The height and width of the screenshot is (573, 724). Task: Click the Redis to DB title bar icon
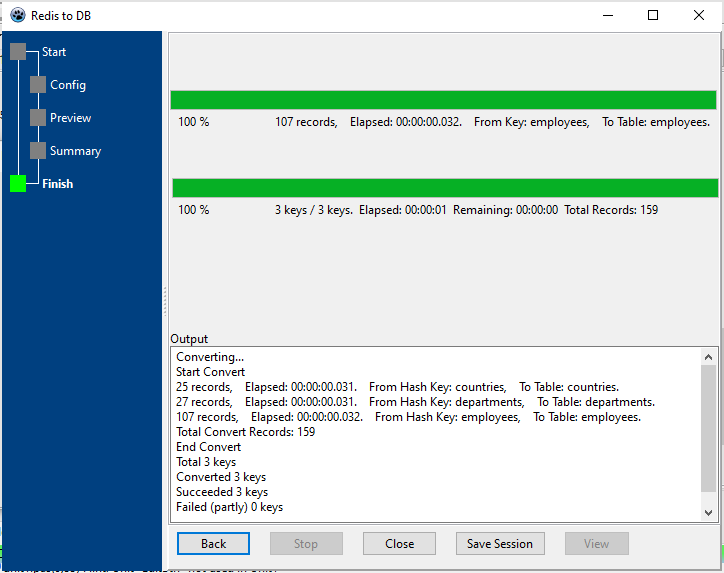tap(17, 15)
